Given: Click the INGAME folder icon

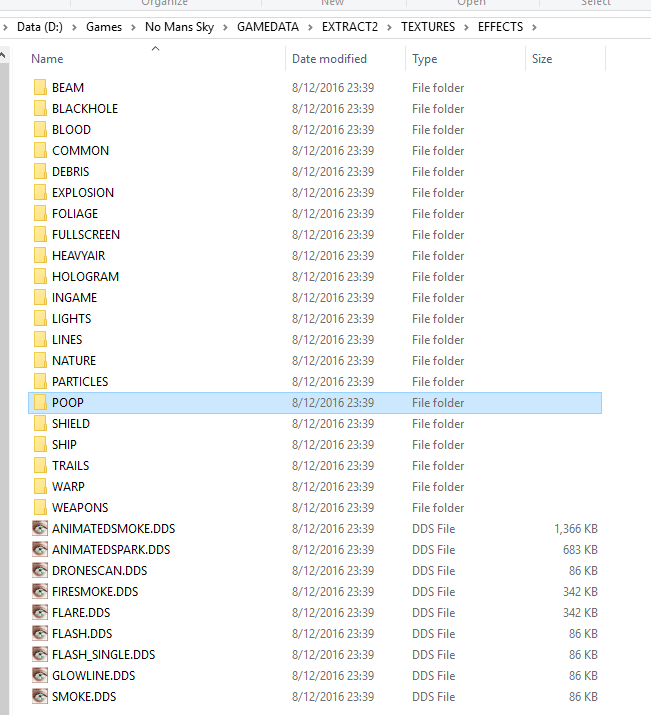Looking at the screenshot, I should tap(40, 297).
